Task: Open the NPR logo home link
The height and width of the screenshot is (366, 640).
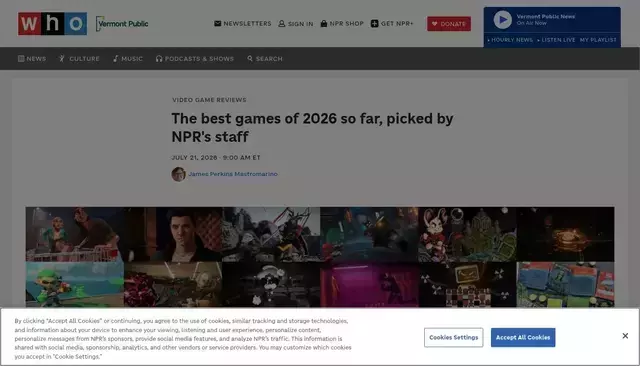Action: coord(52,24)
